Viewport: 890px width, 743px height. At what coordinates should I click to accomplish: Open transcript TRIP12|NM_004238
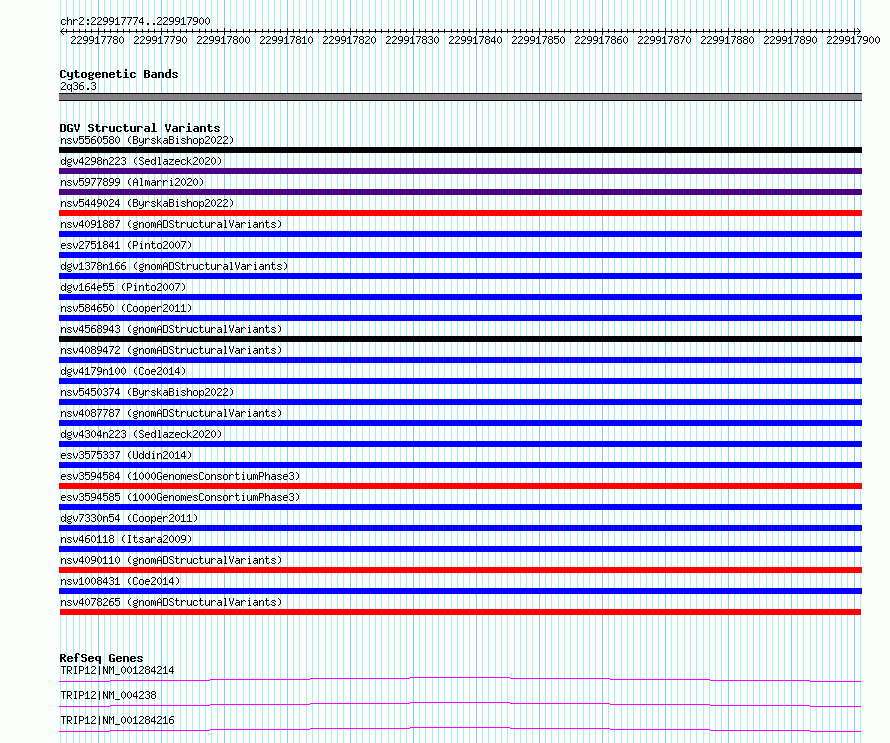point(108,695)
